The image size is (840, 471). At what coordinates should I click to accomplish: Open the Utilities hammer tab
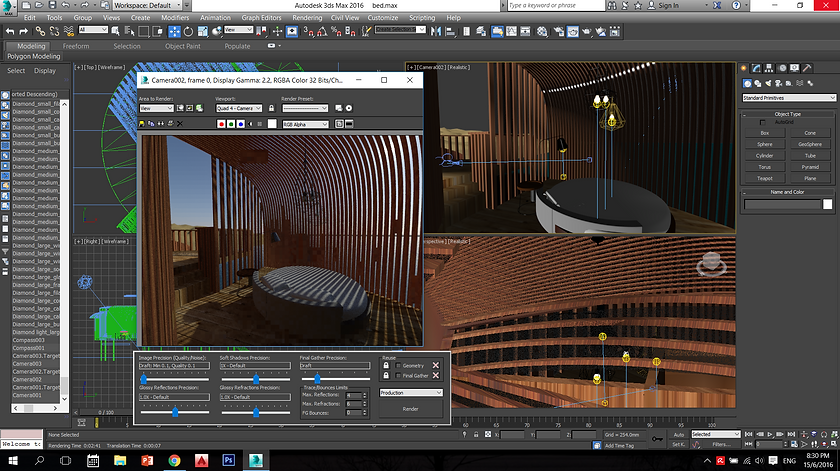tap(807, 68)
